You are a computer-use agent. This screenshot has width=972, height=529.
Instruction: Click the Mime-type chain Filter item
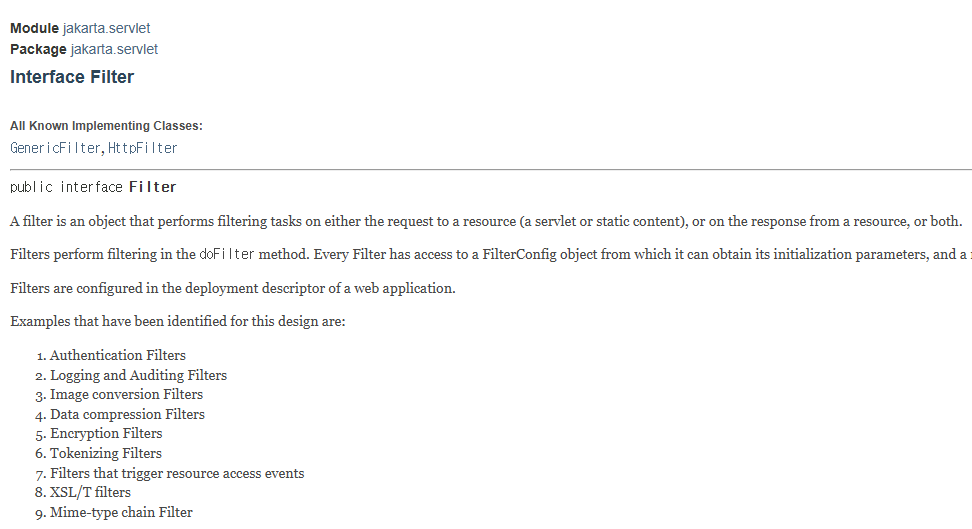(x=121, y=512)
